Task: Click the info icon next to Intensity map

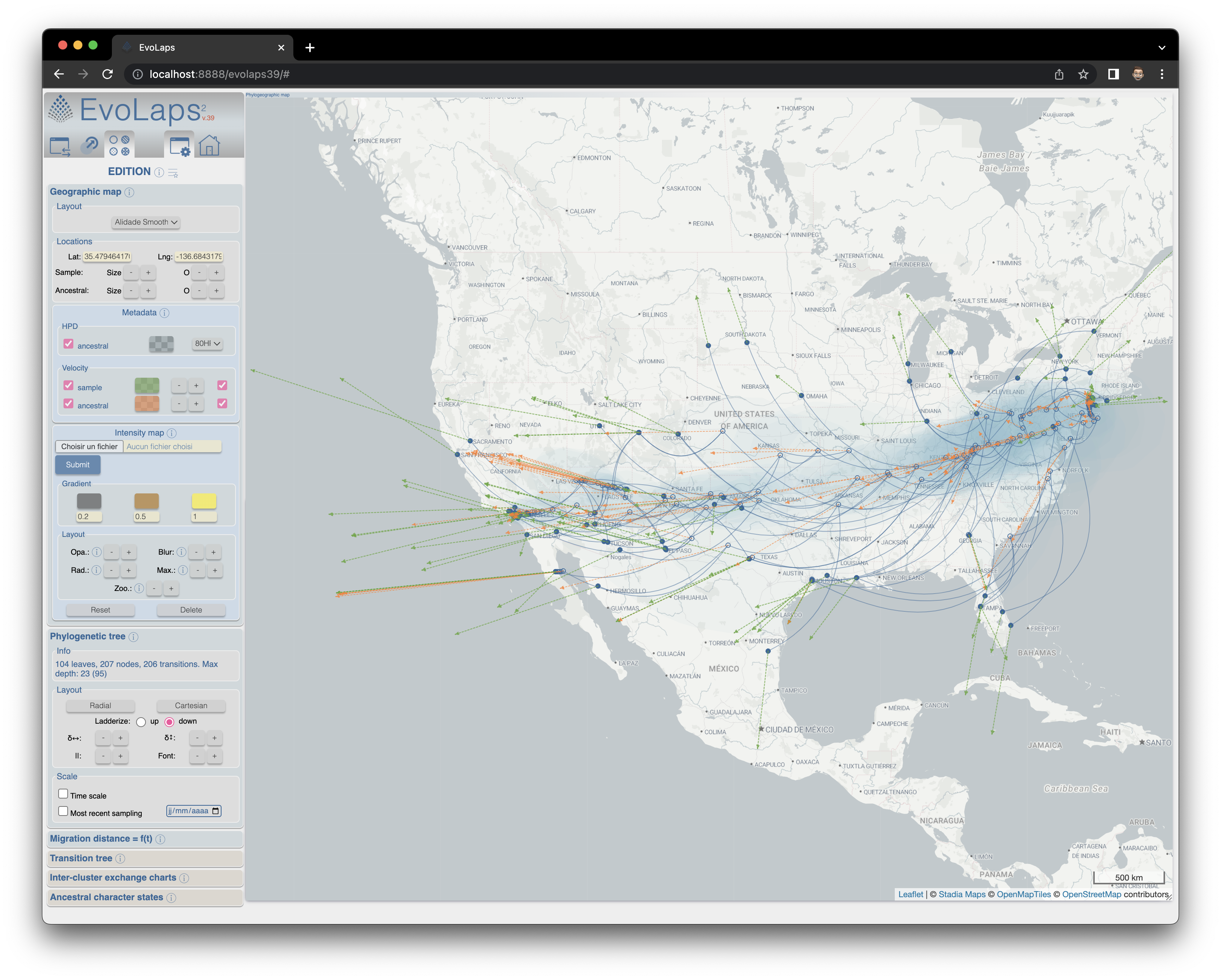Action: pyautogui.click(x=172, y=433)
